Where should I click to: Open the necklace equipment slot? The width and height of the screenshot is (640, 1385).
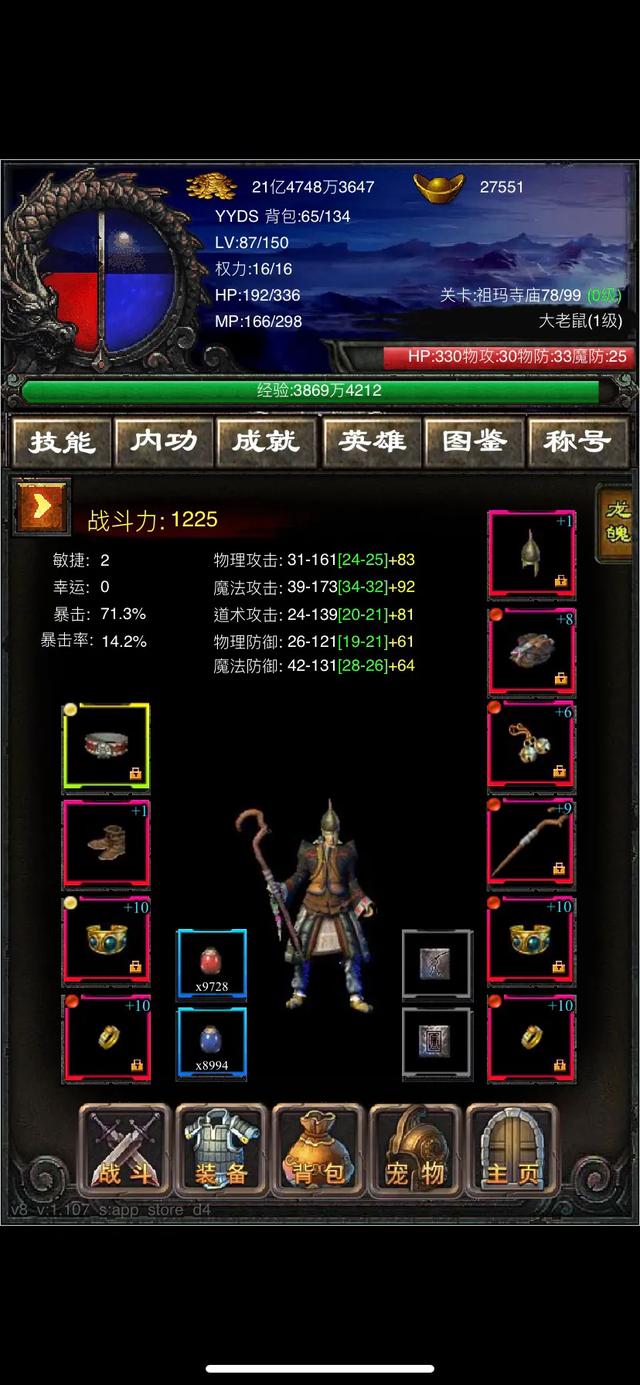(x=531, y=748)
